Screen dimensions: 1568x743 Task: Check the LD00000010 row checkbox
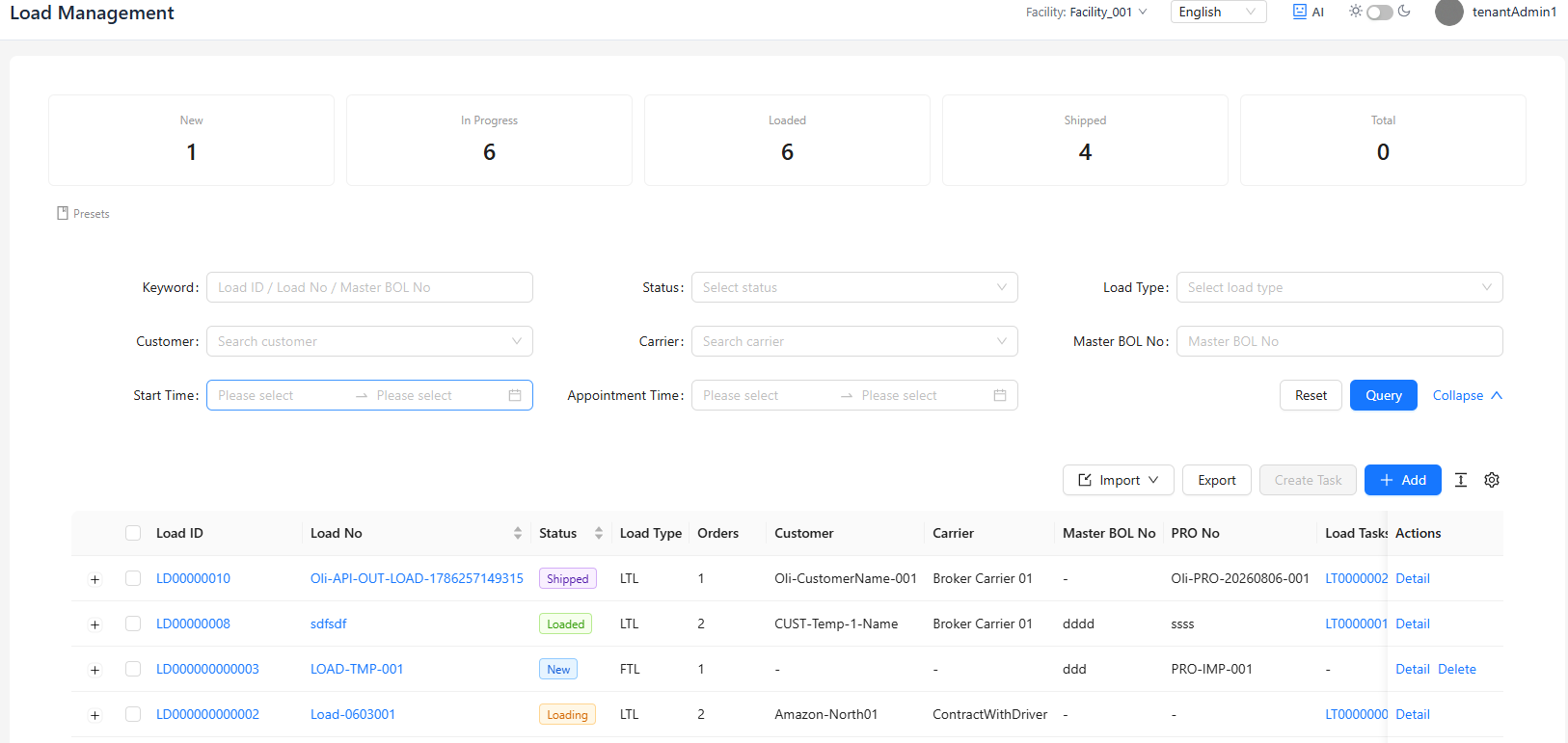(x=133, y=578)
